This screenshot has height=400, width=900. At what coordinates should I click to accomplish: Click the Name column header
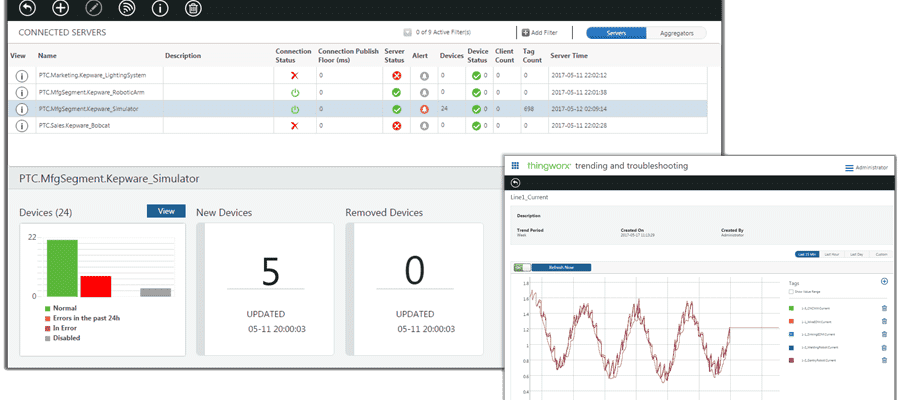47,56
